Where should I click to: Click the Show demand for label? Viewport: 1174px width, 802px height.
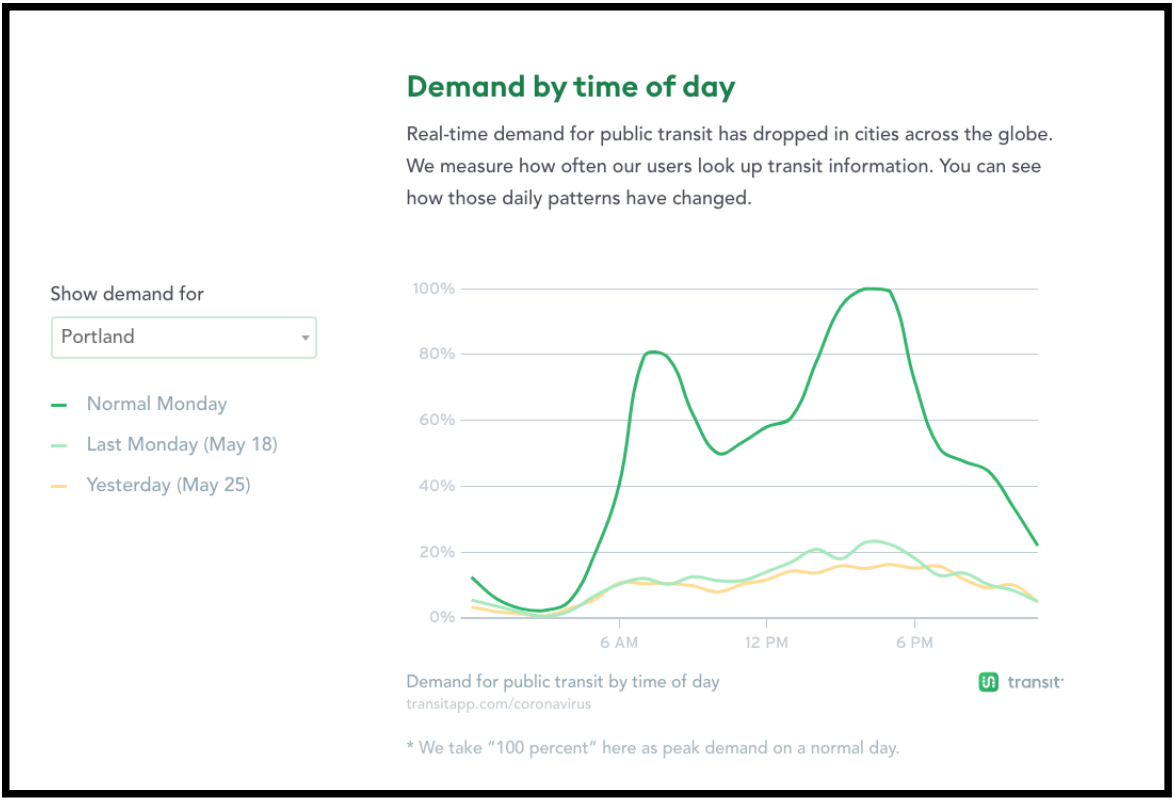[x=127, y=294]
